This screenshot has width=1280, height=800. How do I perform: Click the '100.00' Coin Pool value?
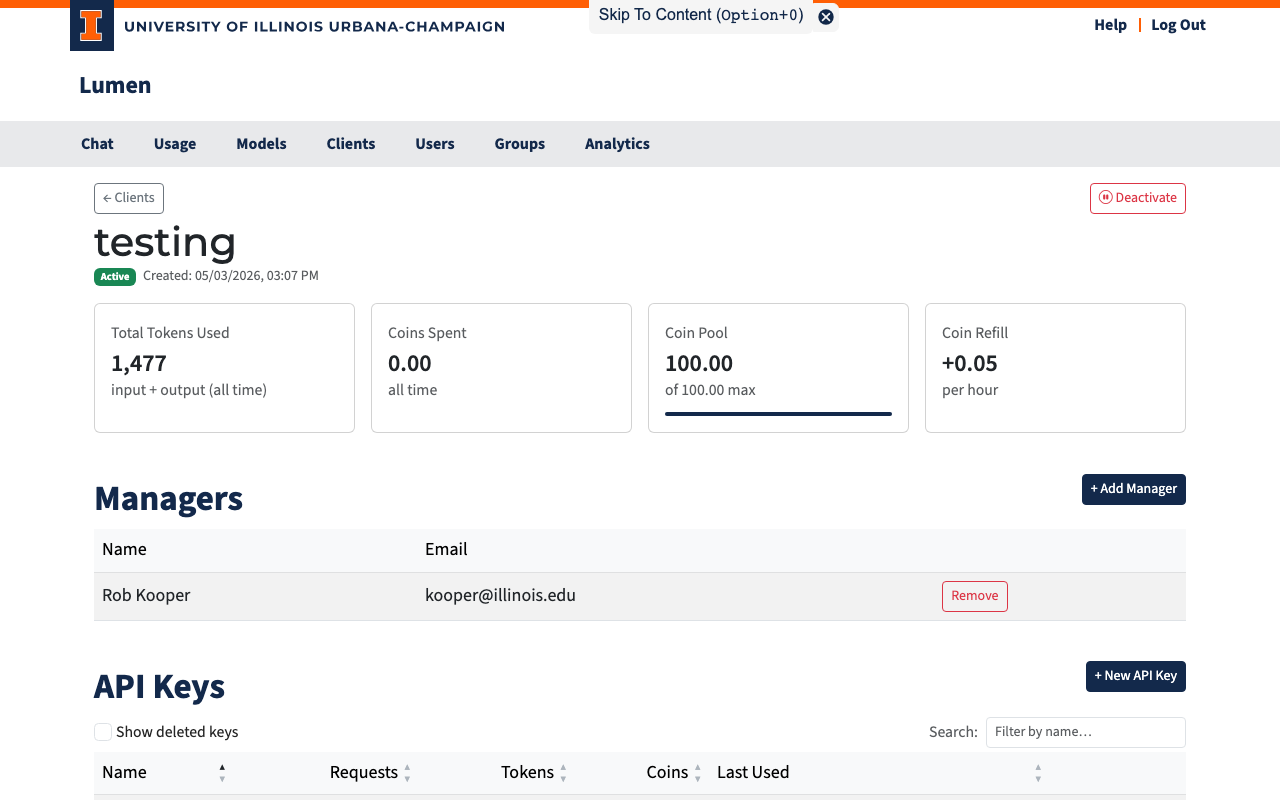pos(699,363)
